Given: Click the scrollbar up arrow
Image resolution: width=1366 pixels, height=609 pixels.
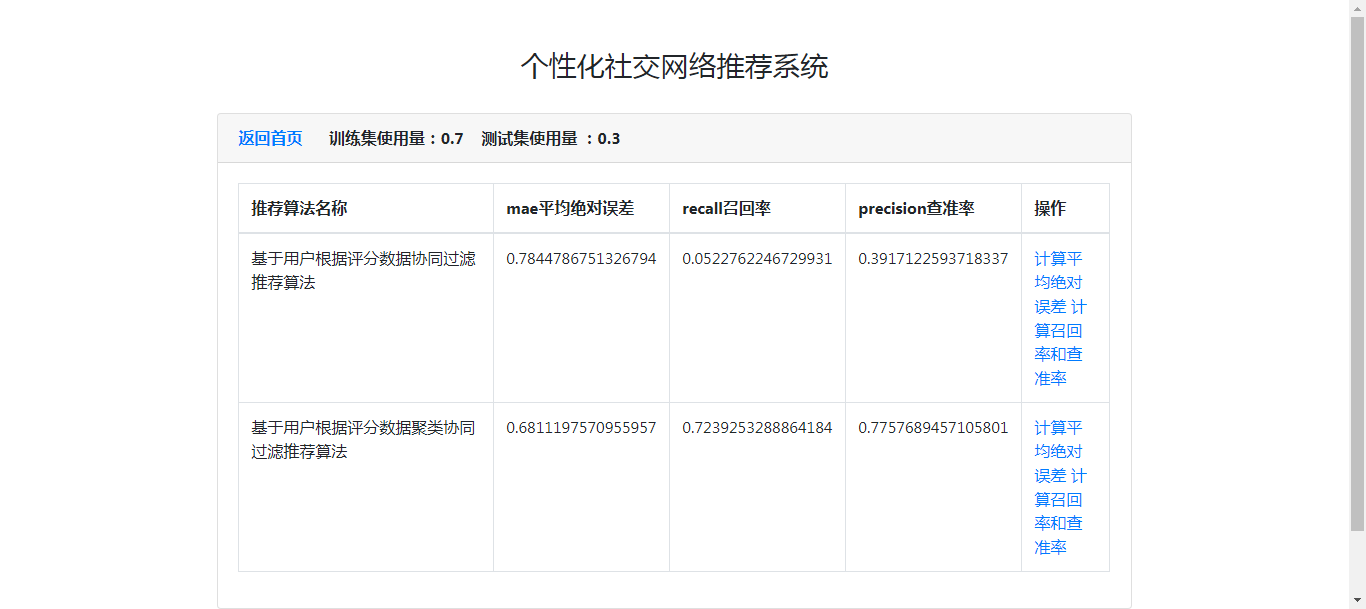Looking at the screenshot, I should tap(1357, 8).
